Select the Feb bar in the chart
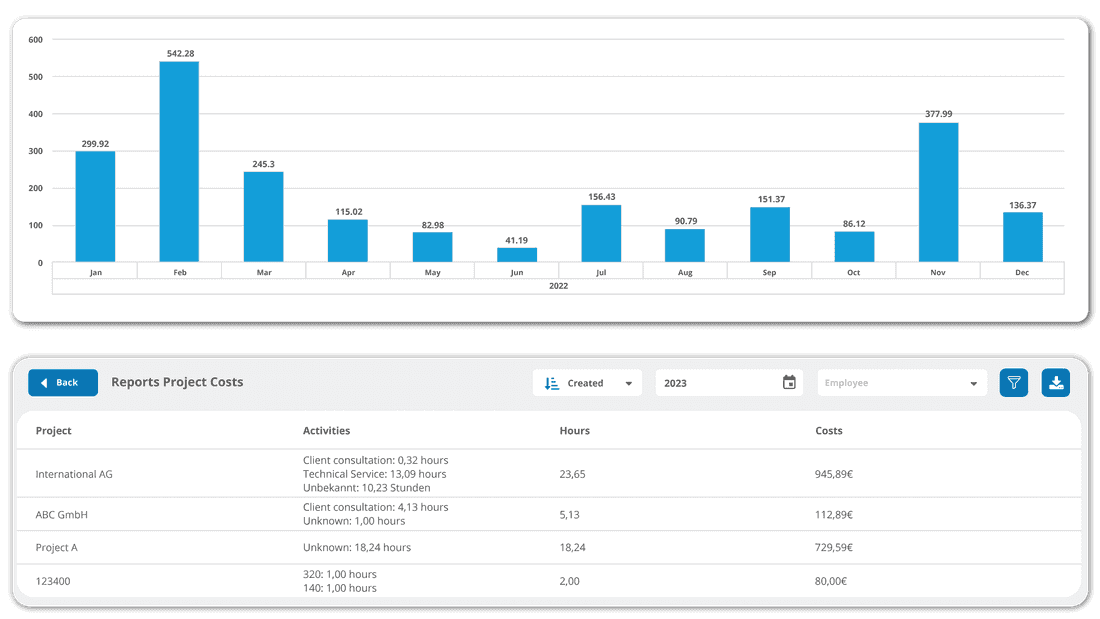Screen dimensions: 1100x619 click(179, 160)
